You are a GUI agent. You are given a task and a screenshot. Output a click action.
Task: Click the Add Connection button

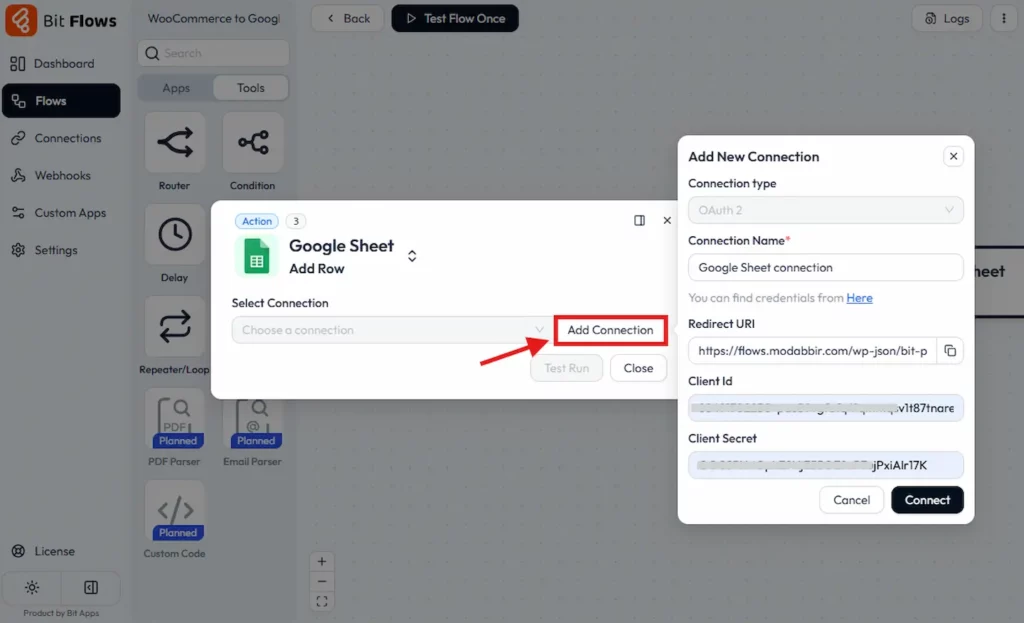click(x=610, y=330)
